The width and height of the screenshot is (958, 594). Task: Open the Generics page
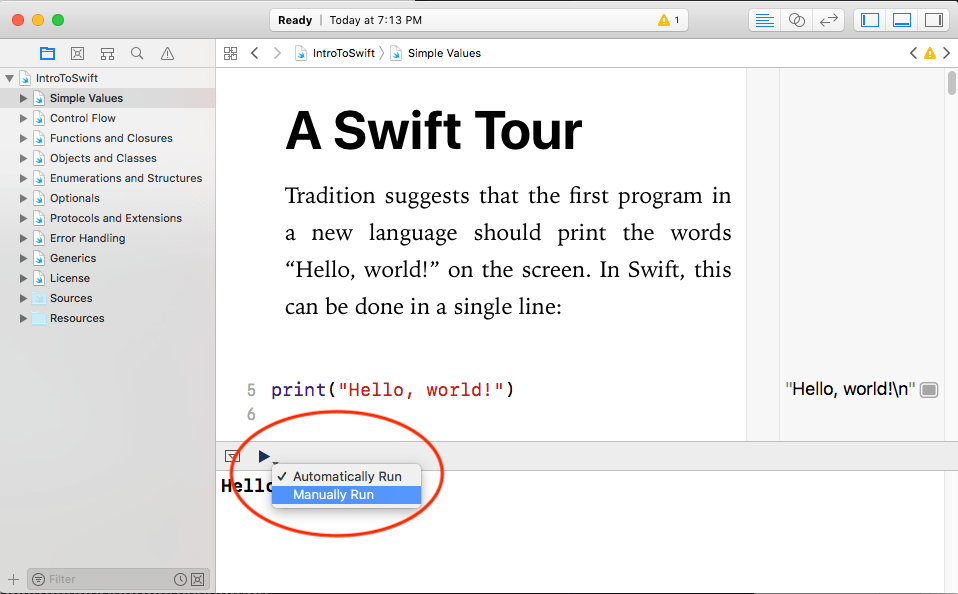click(x=108, y=258)
